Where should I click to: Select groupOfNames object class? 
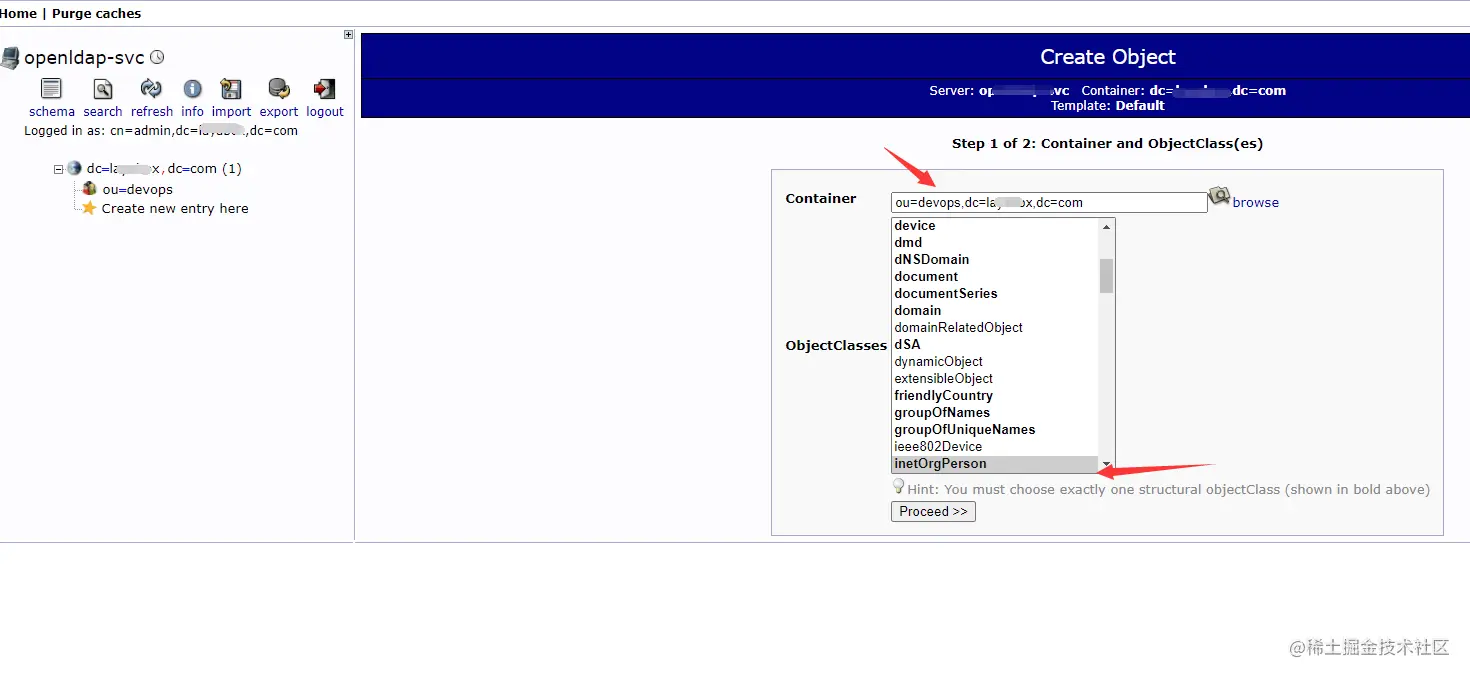click(x=995, y=413)
